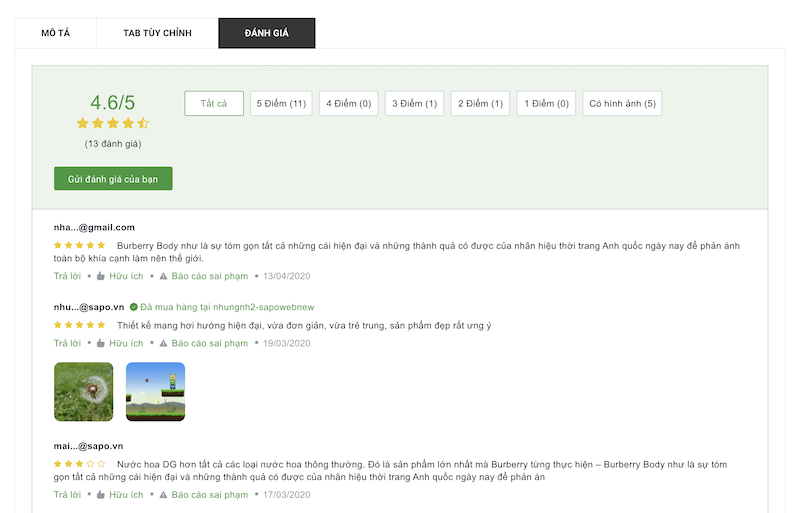Viewport: 800px width, 513px height.
Task: Click thumbs-up icon on nhu...@sapo.vn review
Action: [x=101, y=343]
